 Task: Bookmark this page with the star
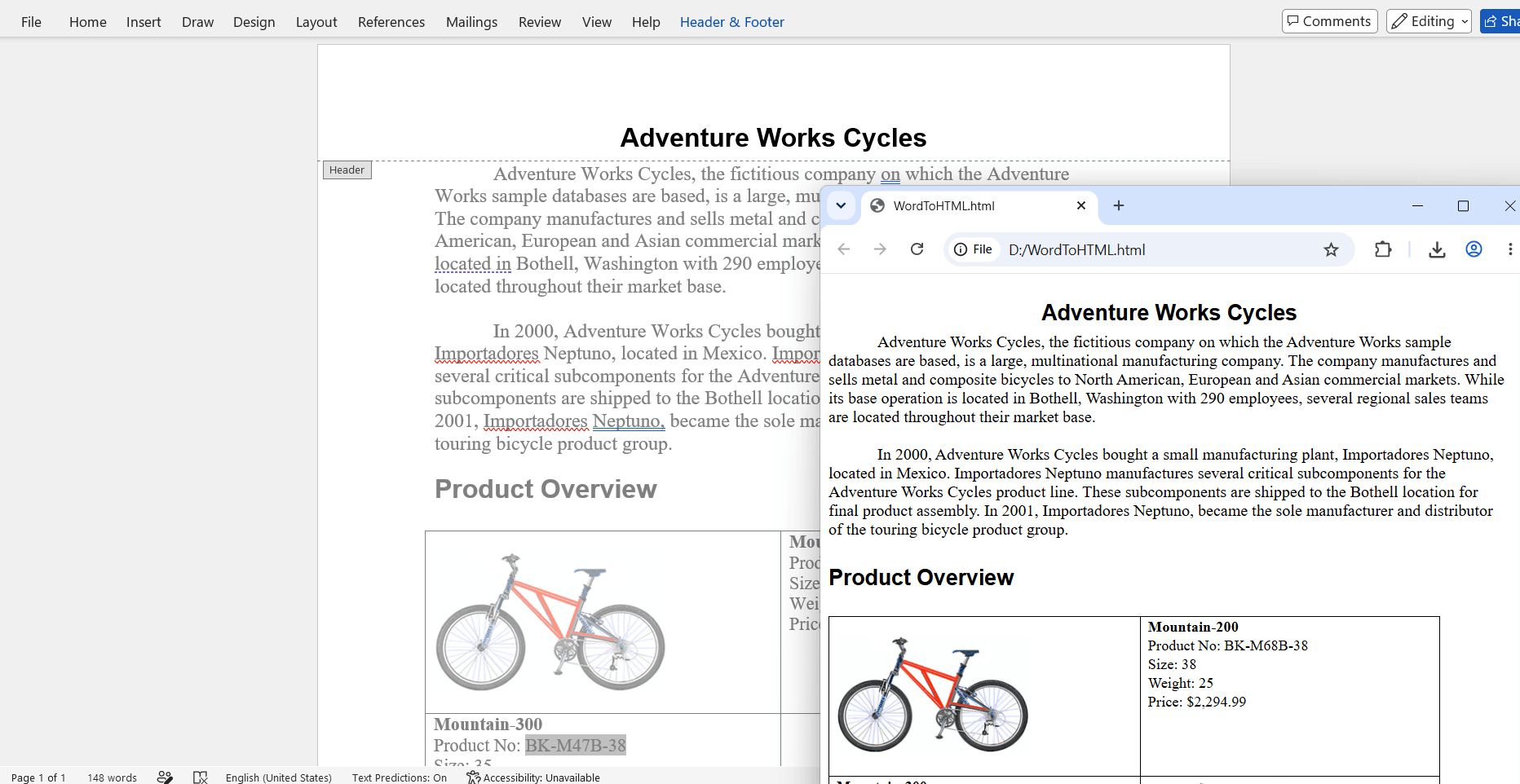(1331, 249)
